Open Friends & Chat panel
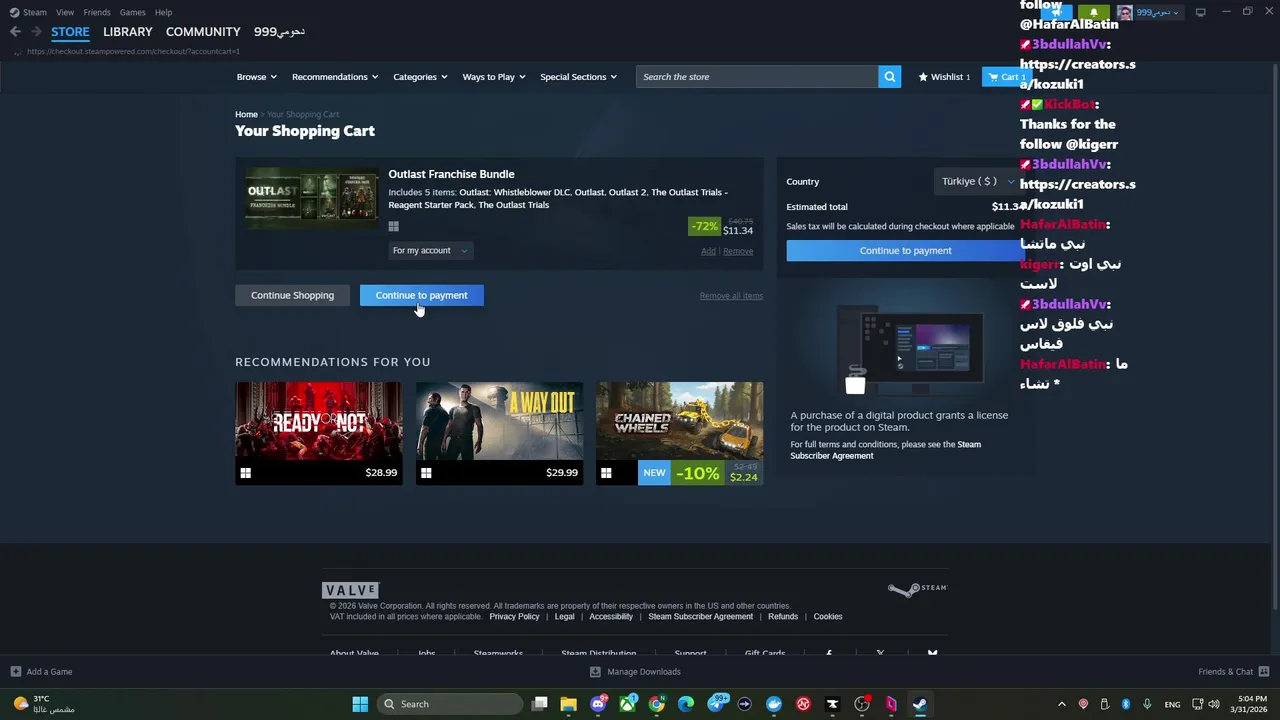 1233,672
